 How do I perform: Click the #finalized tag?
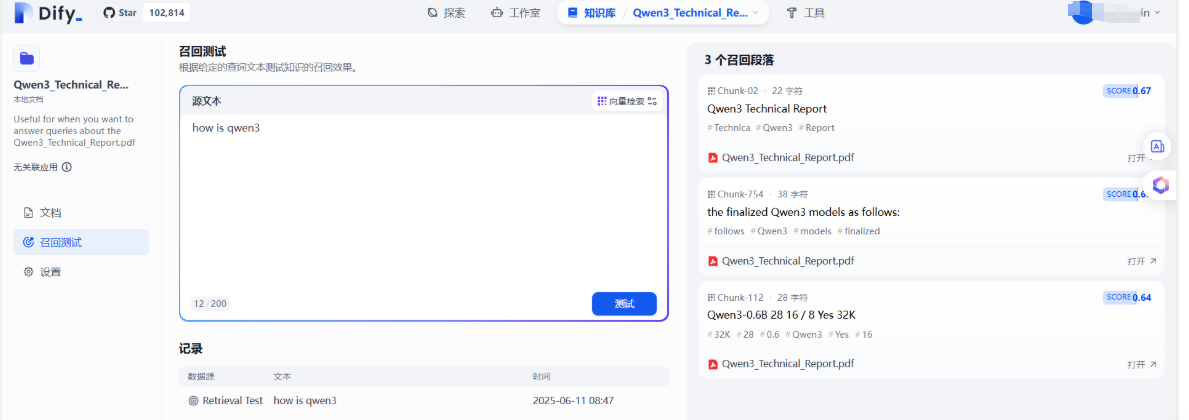[858, 231]
